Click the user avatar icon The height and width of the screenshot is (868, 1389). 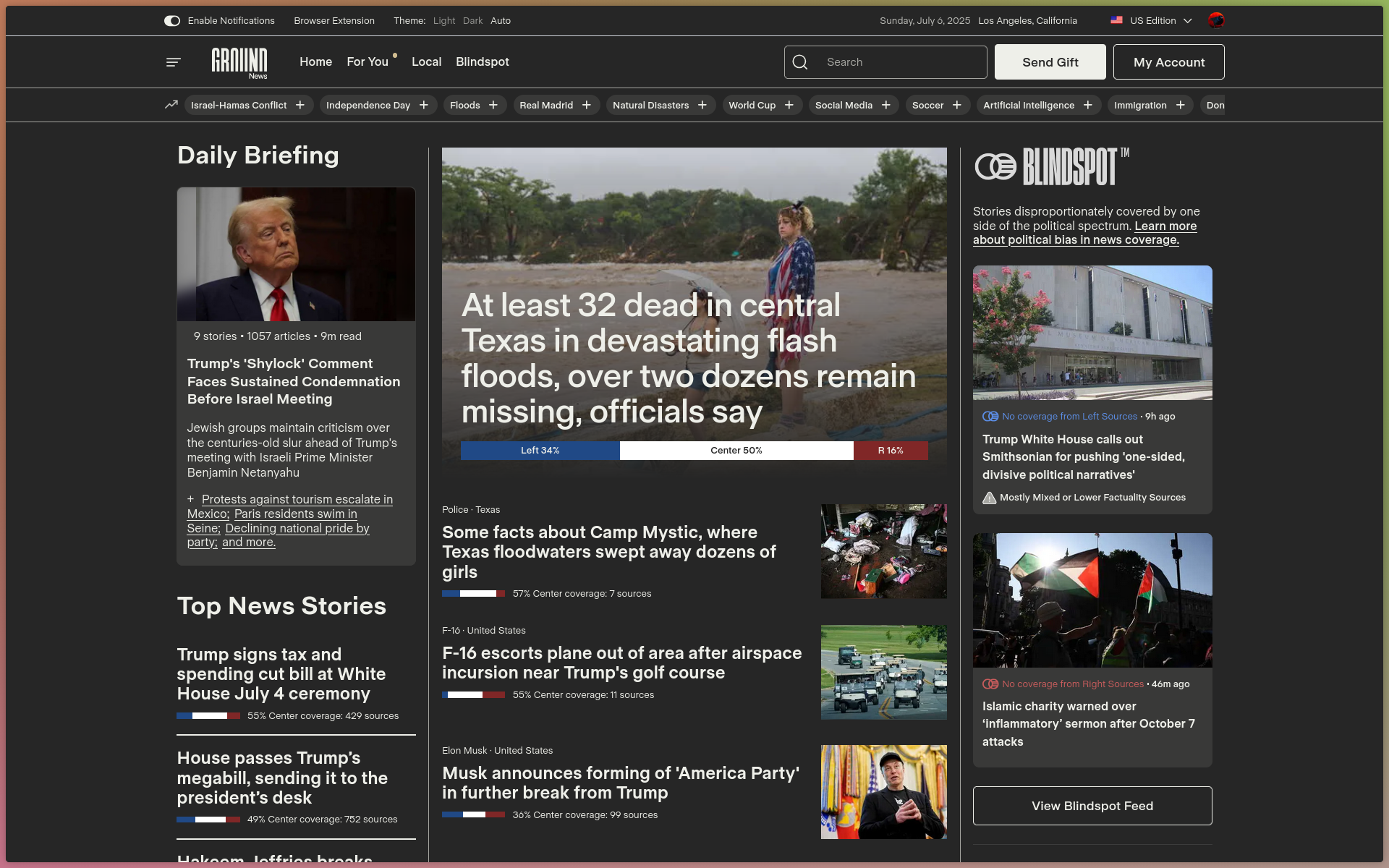(x=1216, y=20)
